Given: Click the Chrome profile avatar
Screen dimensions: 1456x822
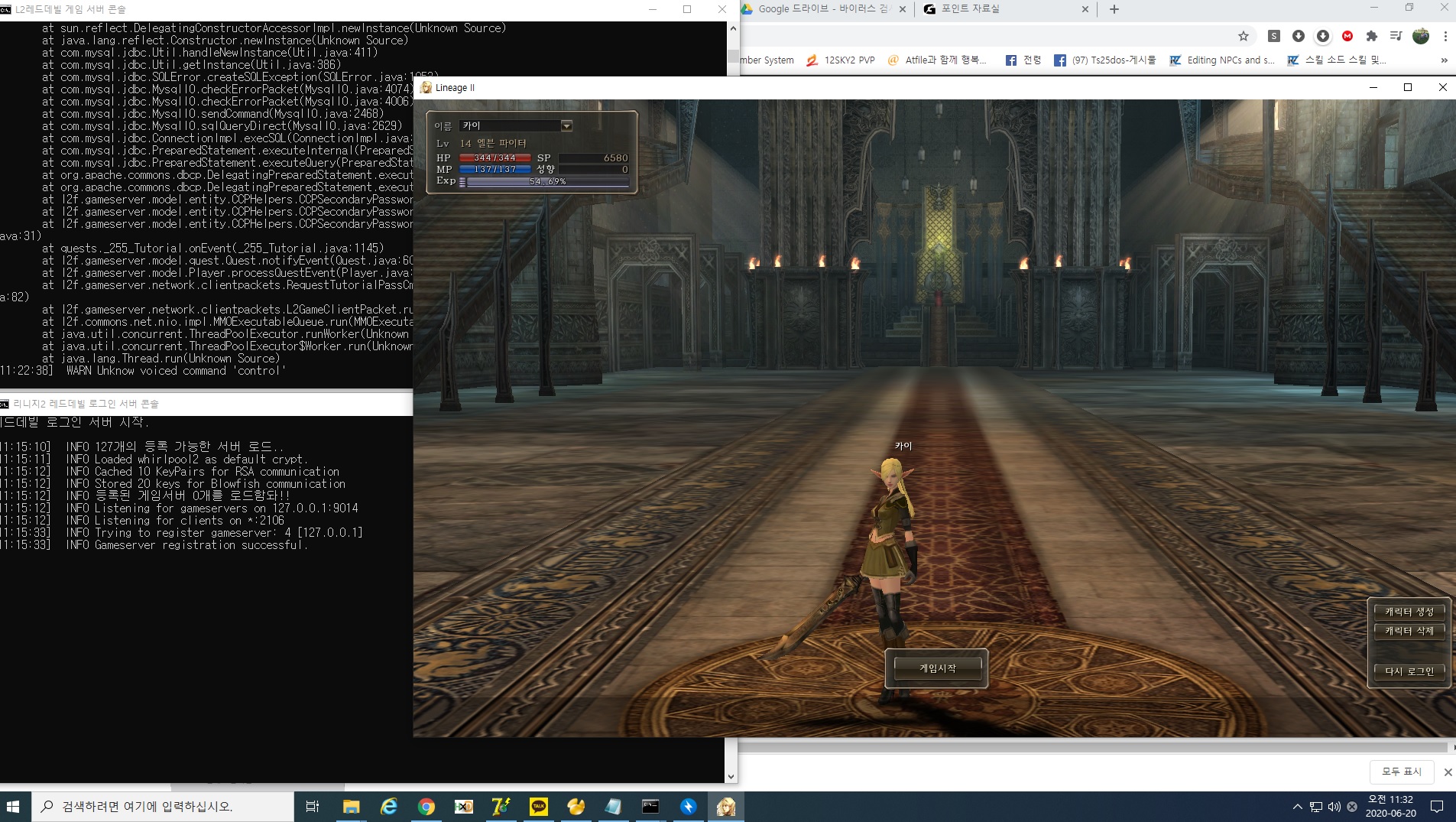Looking at the screenshot, I should point(1421,36).
